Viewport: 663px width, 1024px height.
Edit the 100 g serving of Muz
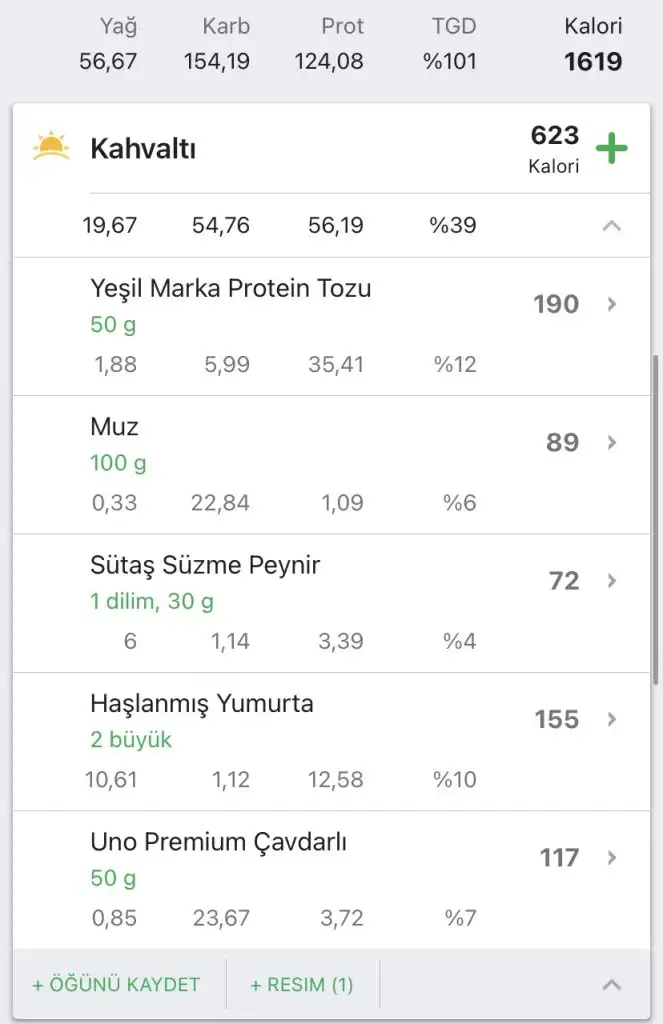(118, 463)
